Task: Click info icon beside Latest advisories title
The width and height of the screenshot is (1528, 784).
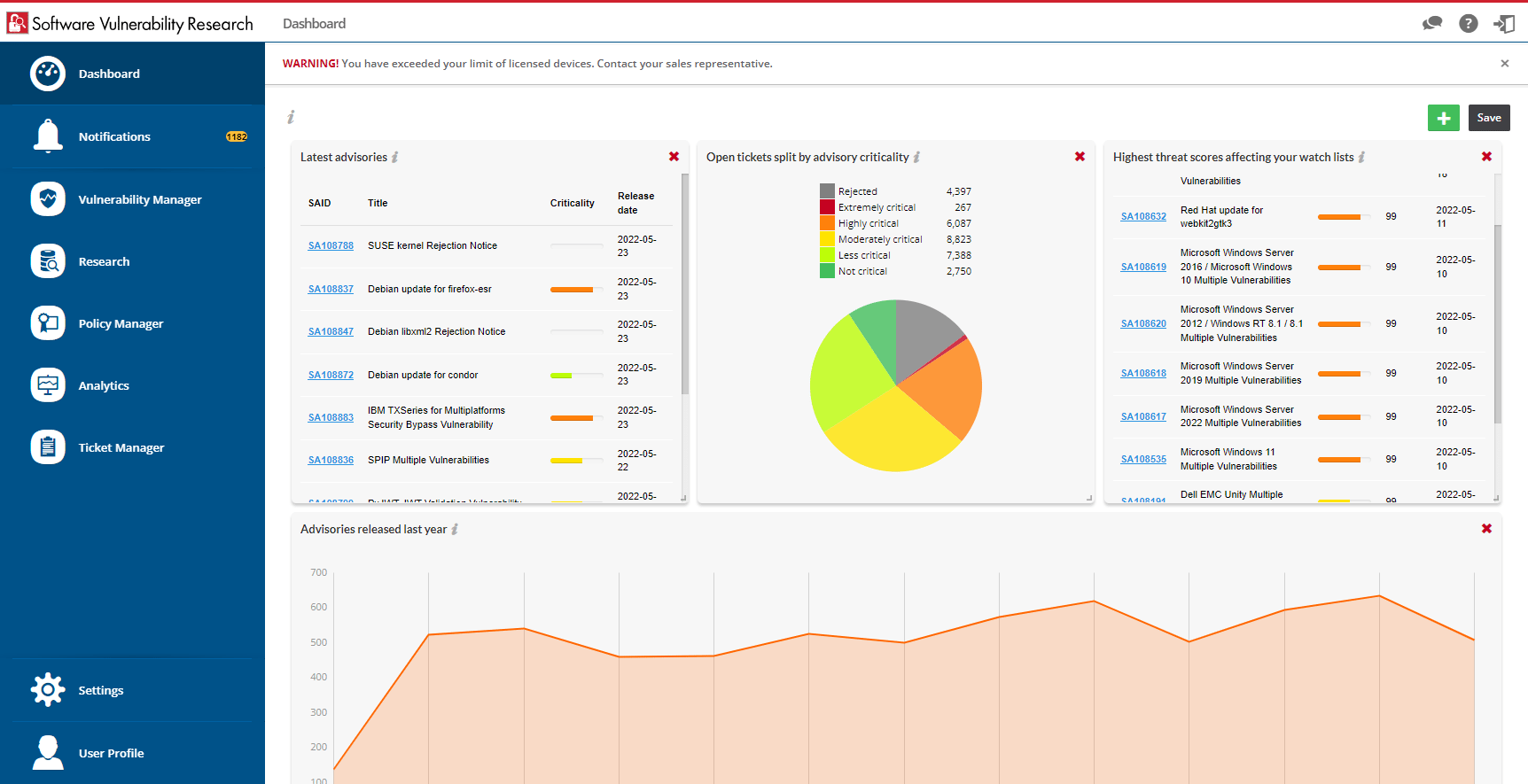Action: (395, 158)
